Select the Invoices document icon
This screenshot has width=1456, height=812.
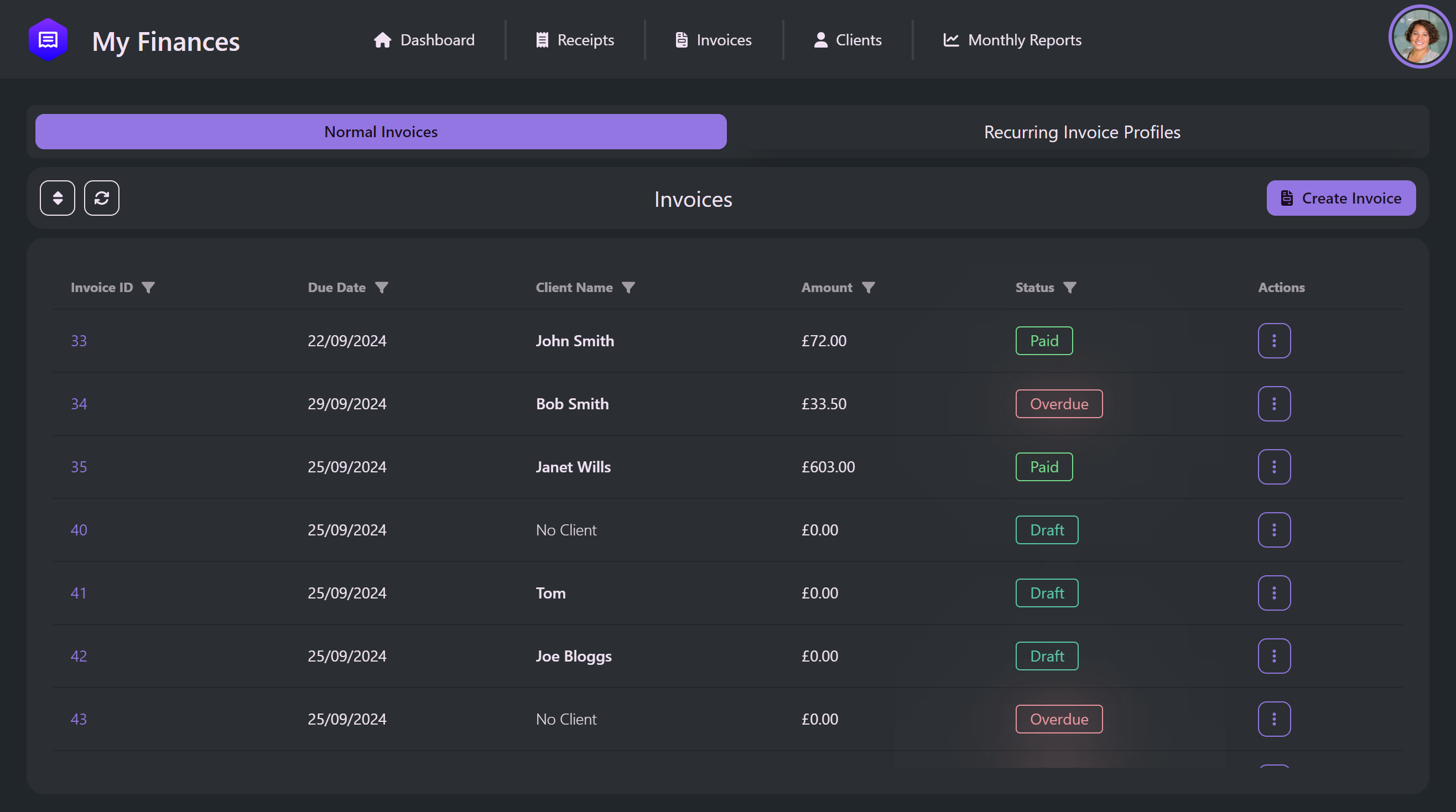(681, 40)
